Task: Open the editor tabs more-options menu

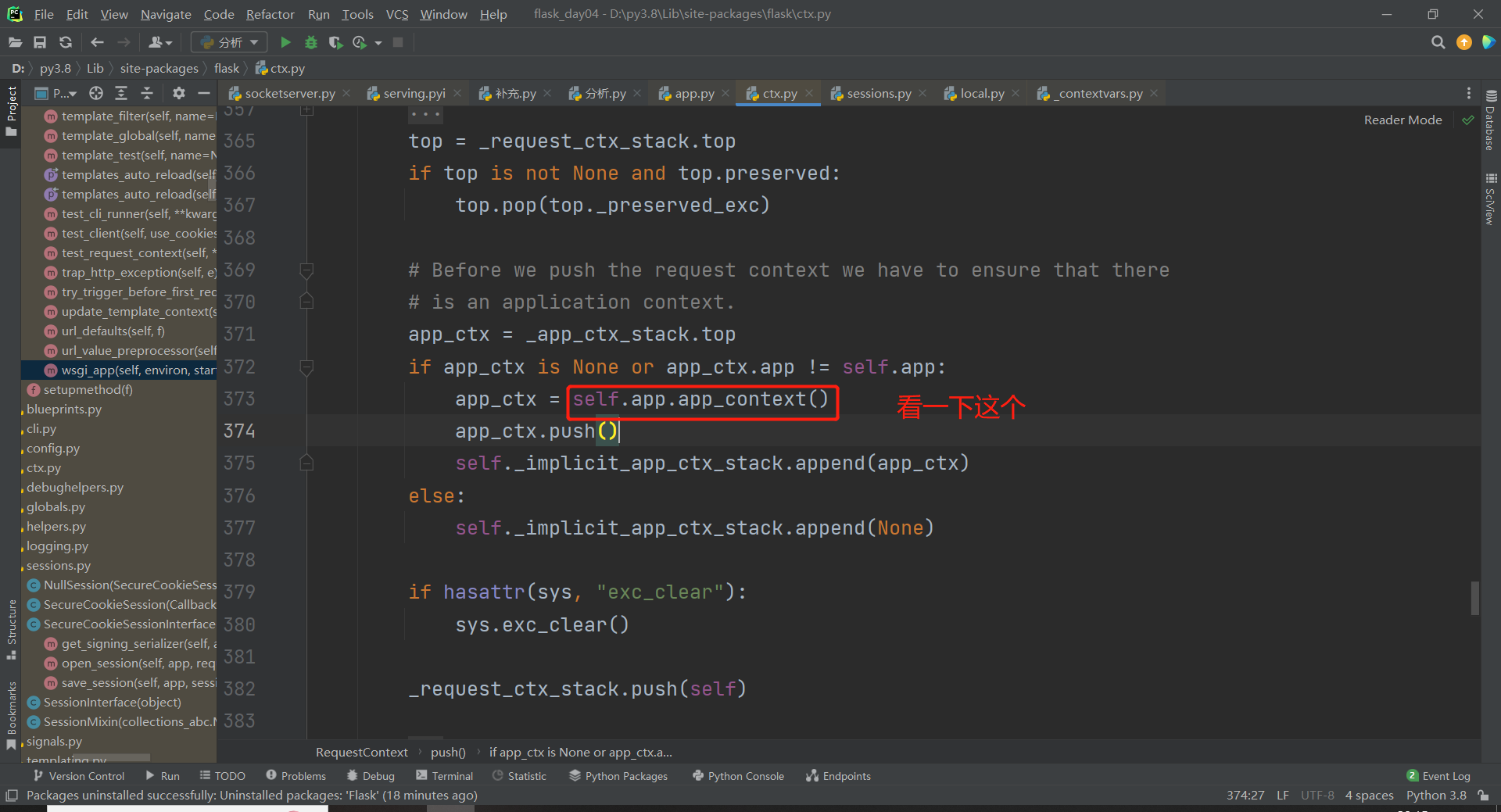Action: tap(1468, 94)
